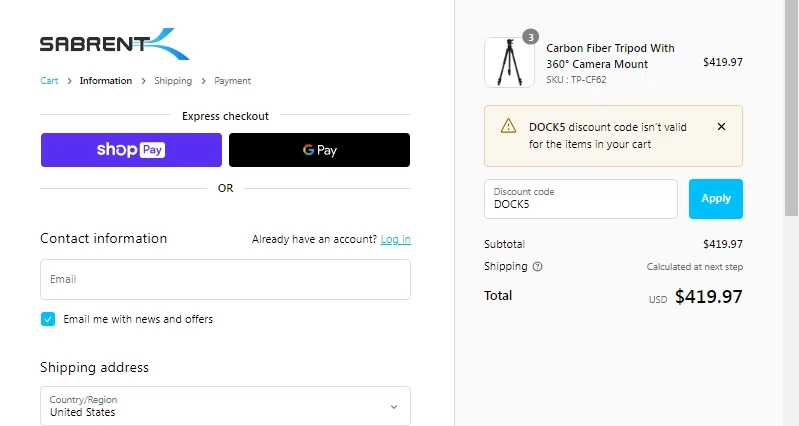Click the Total amount $419.97
The height and width of the screenshot is (426, 799).
click(x=708, y=296)
